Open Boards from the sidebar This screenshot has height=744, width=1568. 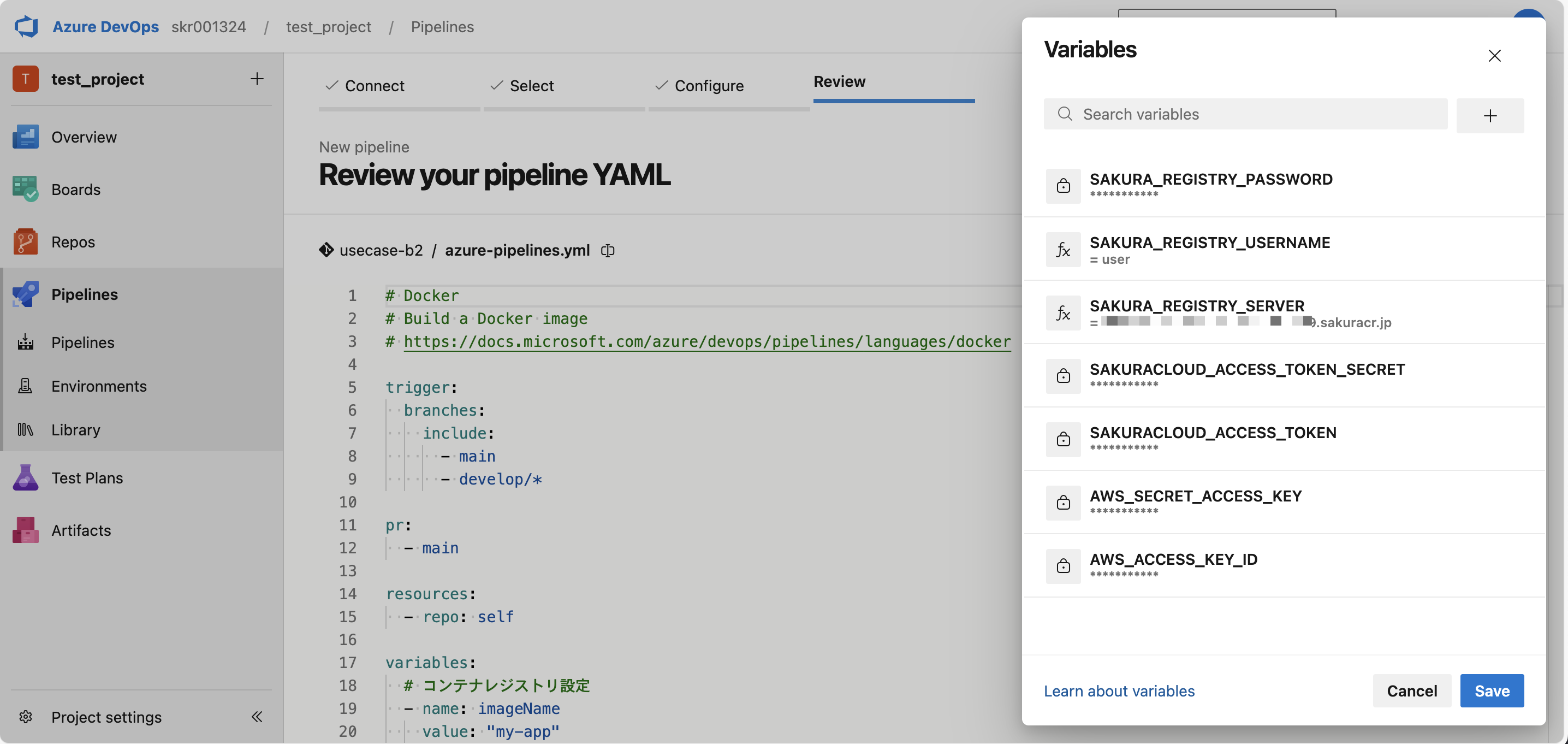[x=75, y=189]
